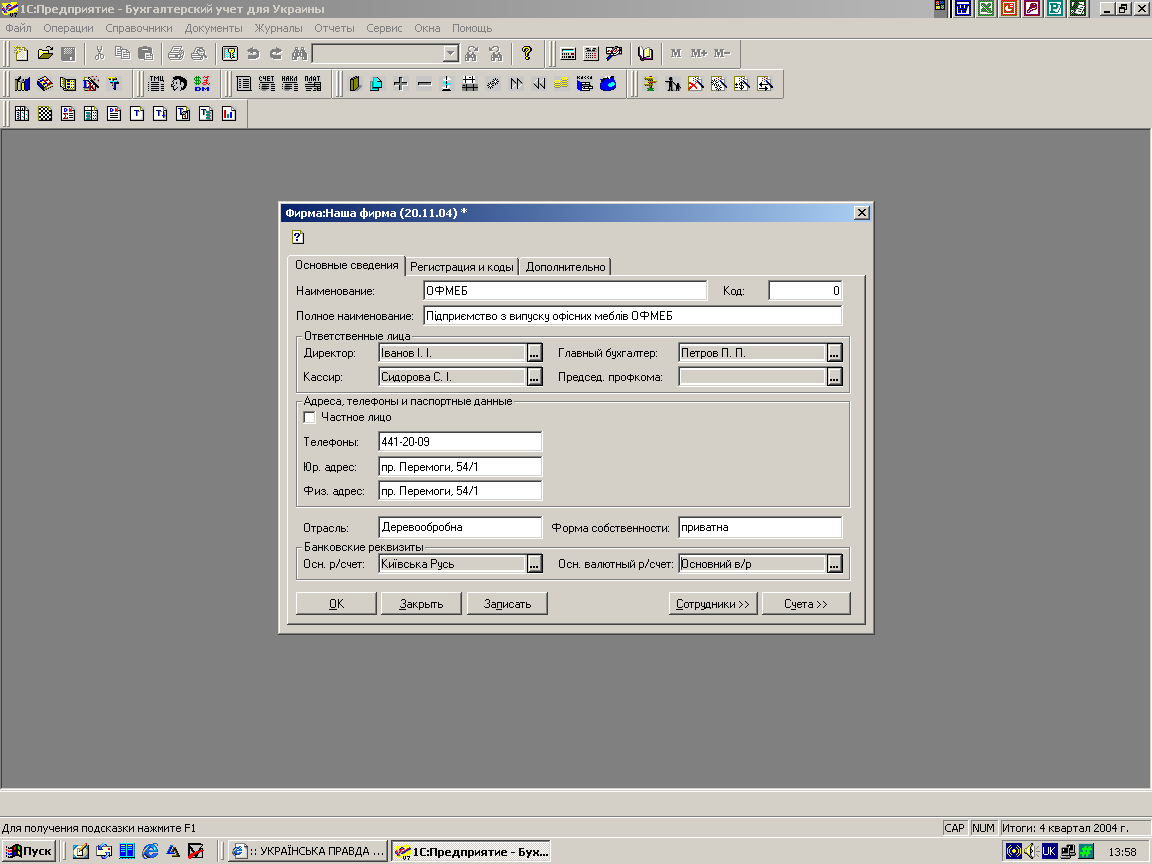The width and height of the screenshot is (1152, 864).
Task: Click the Счета >> button
Action: (x=806, y=604)
